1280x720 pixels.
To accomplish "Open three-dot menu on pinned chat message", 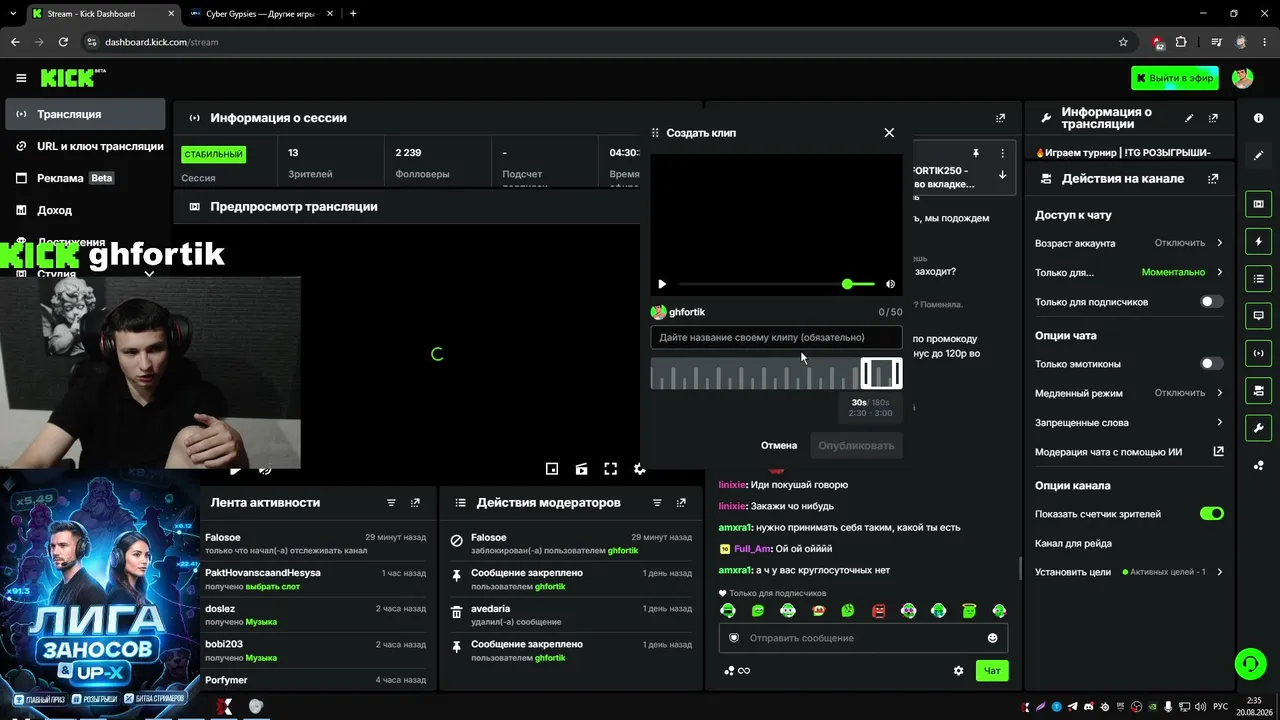I will [x=1002, y=153].
